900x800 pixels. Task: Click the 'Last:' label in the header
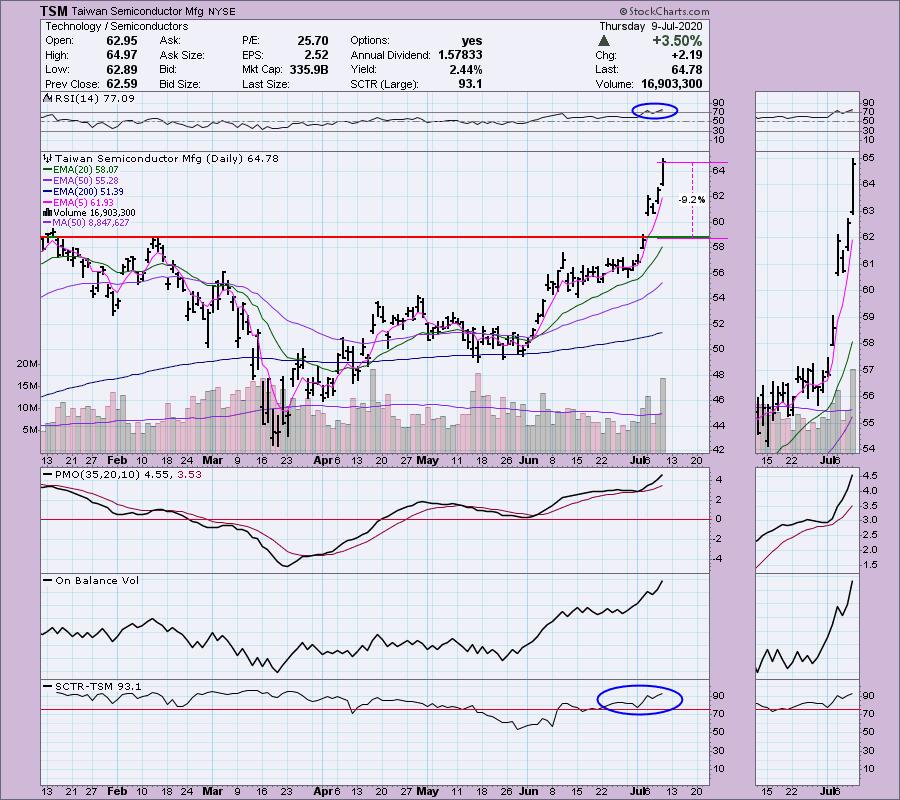point(607,69)
